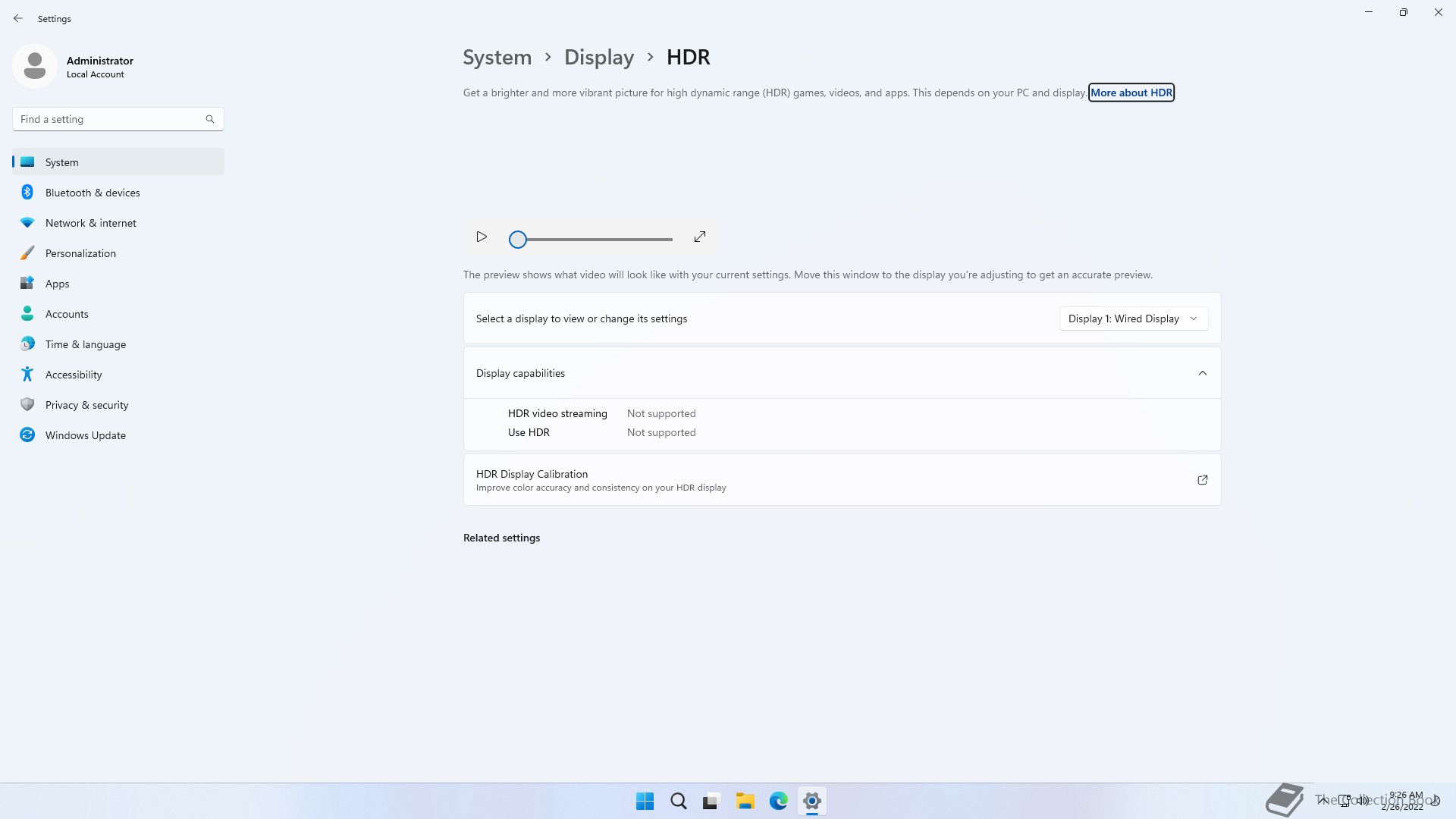Collapse the Display capabilities section

click(1202, 373)
